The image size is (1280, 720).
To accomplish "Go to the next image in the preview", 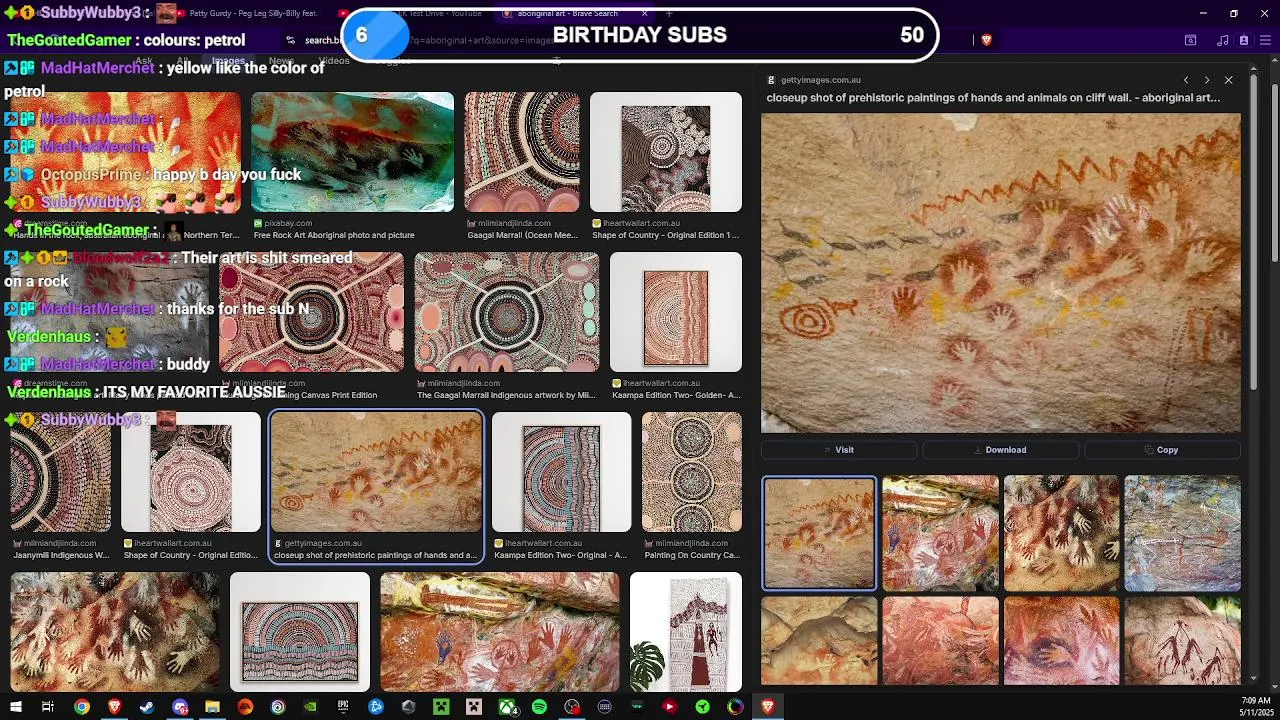I will point(1207,80).
